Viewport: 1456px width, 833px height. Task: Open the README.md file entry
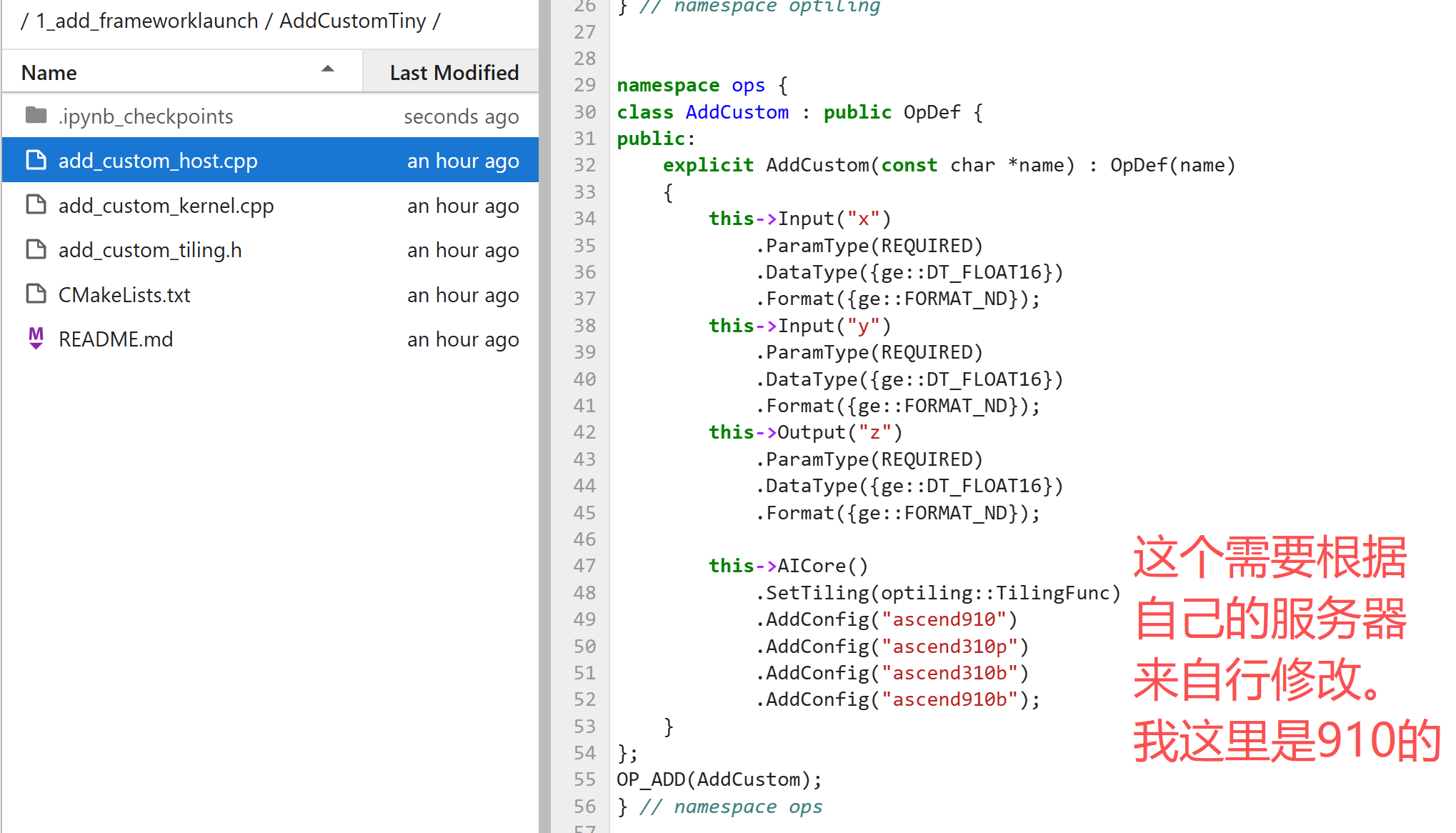pos(116,339)
